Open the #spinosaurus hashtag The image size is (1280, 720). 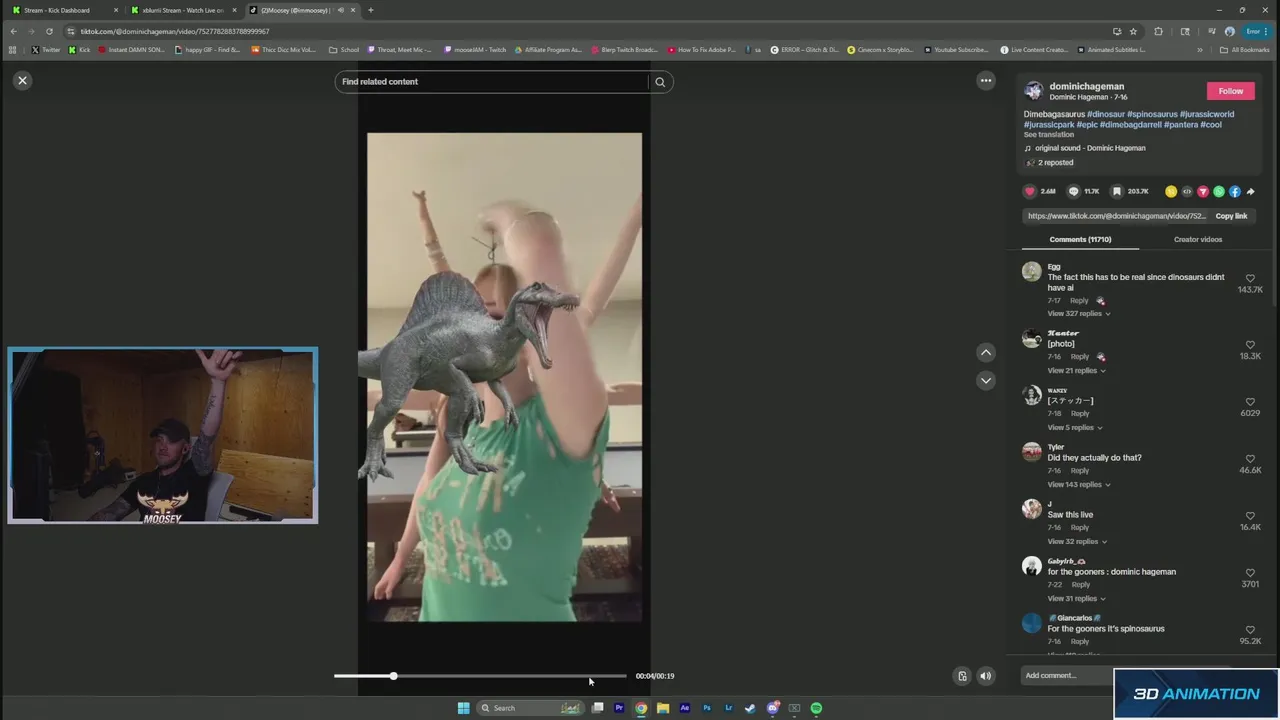[1152, 114]
